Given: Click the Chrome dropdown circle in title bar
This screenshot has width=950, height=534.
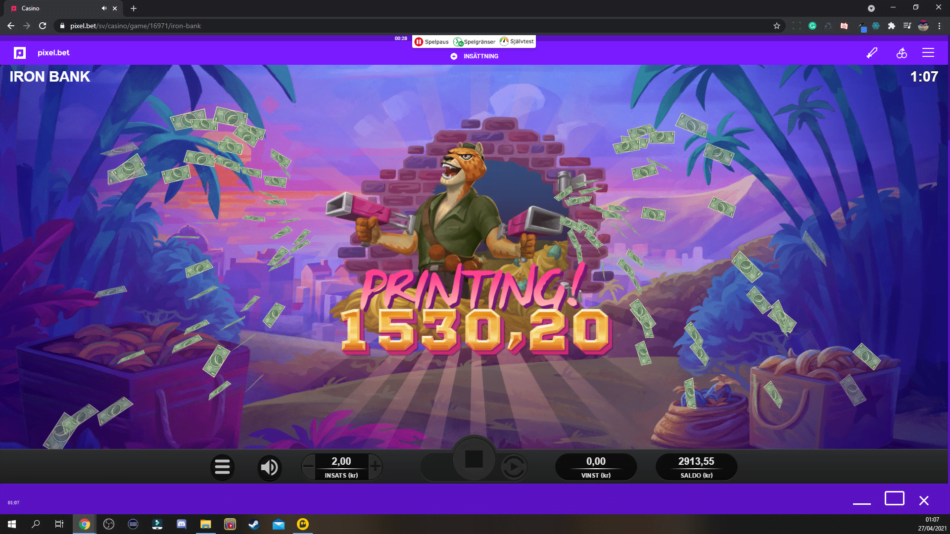Looking at the screenshot, I should (x=871, y=8).
